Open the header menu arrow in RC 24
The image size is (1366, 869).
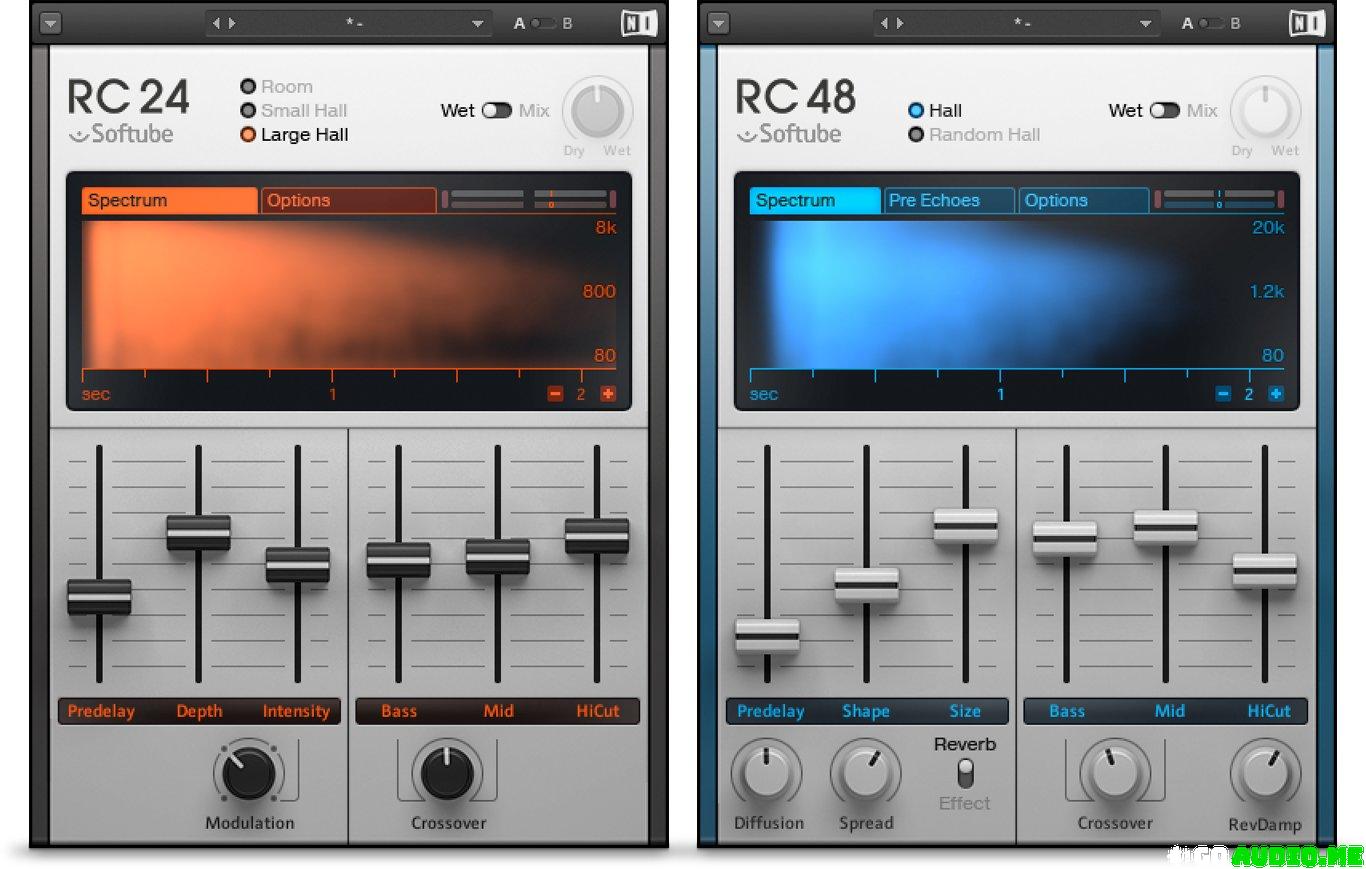point(51,23)
